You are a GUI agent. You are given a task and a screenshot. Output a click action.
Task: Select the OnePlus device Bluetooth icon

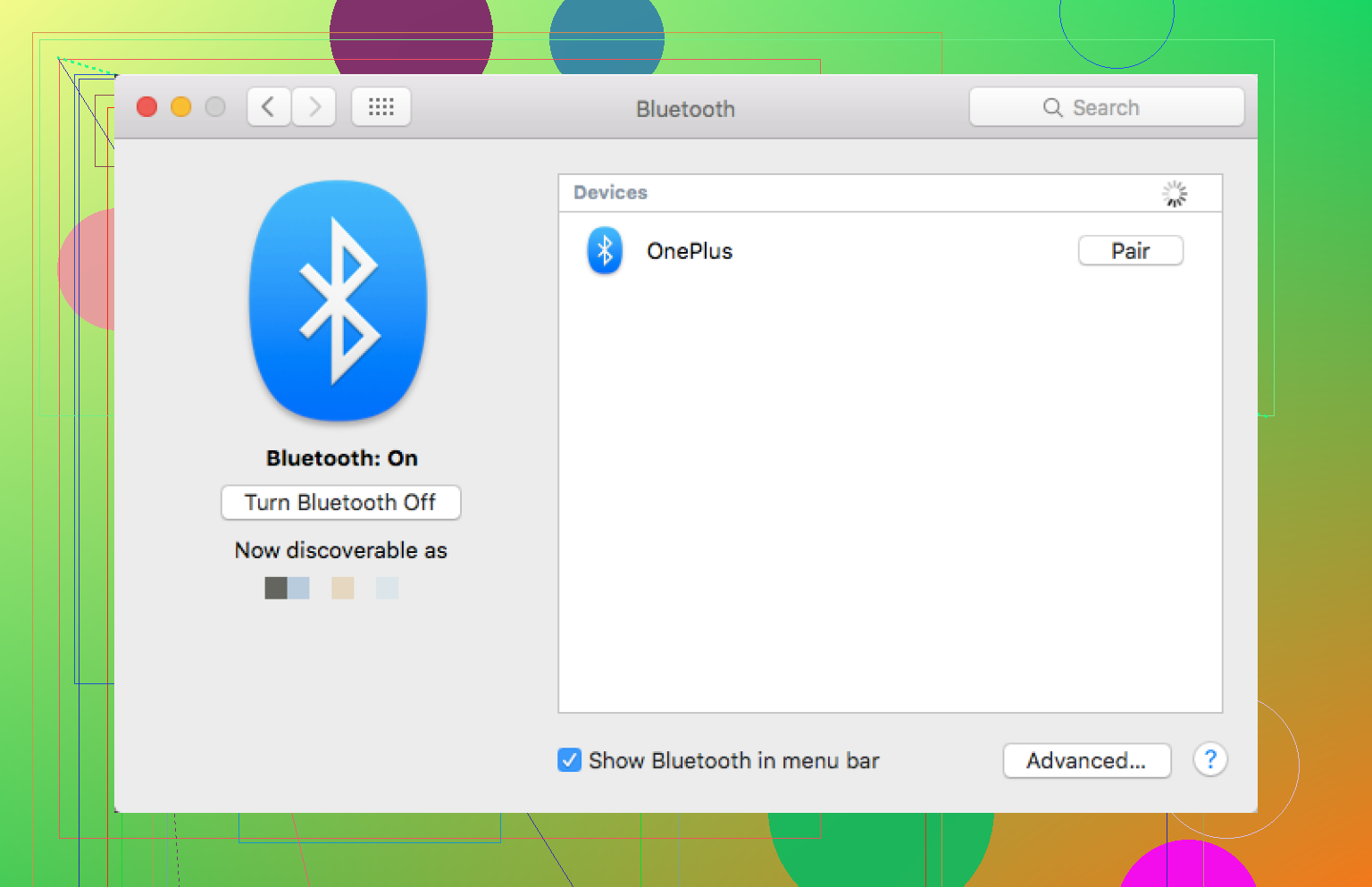click(x=605, y=250)
